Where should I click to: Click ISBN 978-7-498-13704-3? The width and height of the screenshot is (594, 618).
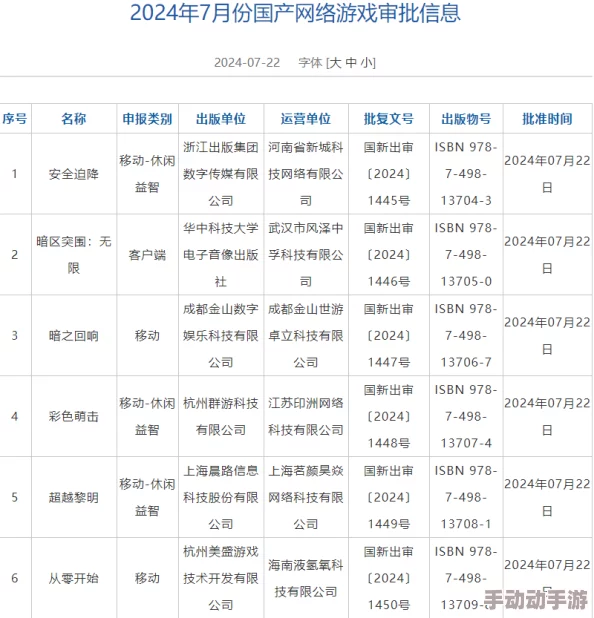(x=466, y=174)
